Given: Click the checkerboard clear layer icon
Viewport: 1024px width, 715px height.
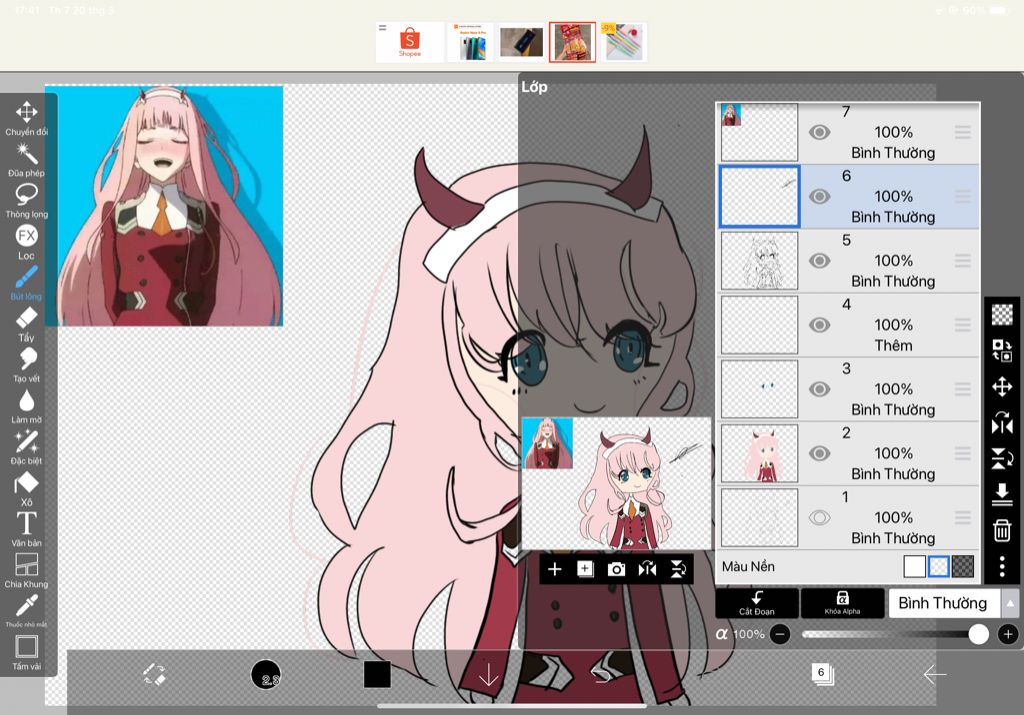Looking at the screenshot, I should coord(1002,314).
